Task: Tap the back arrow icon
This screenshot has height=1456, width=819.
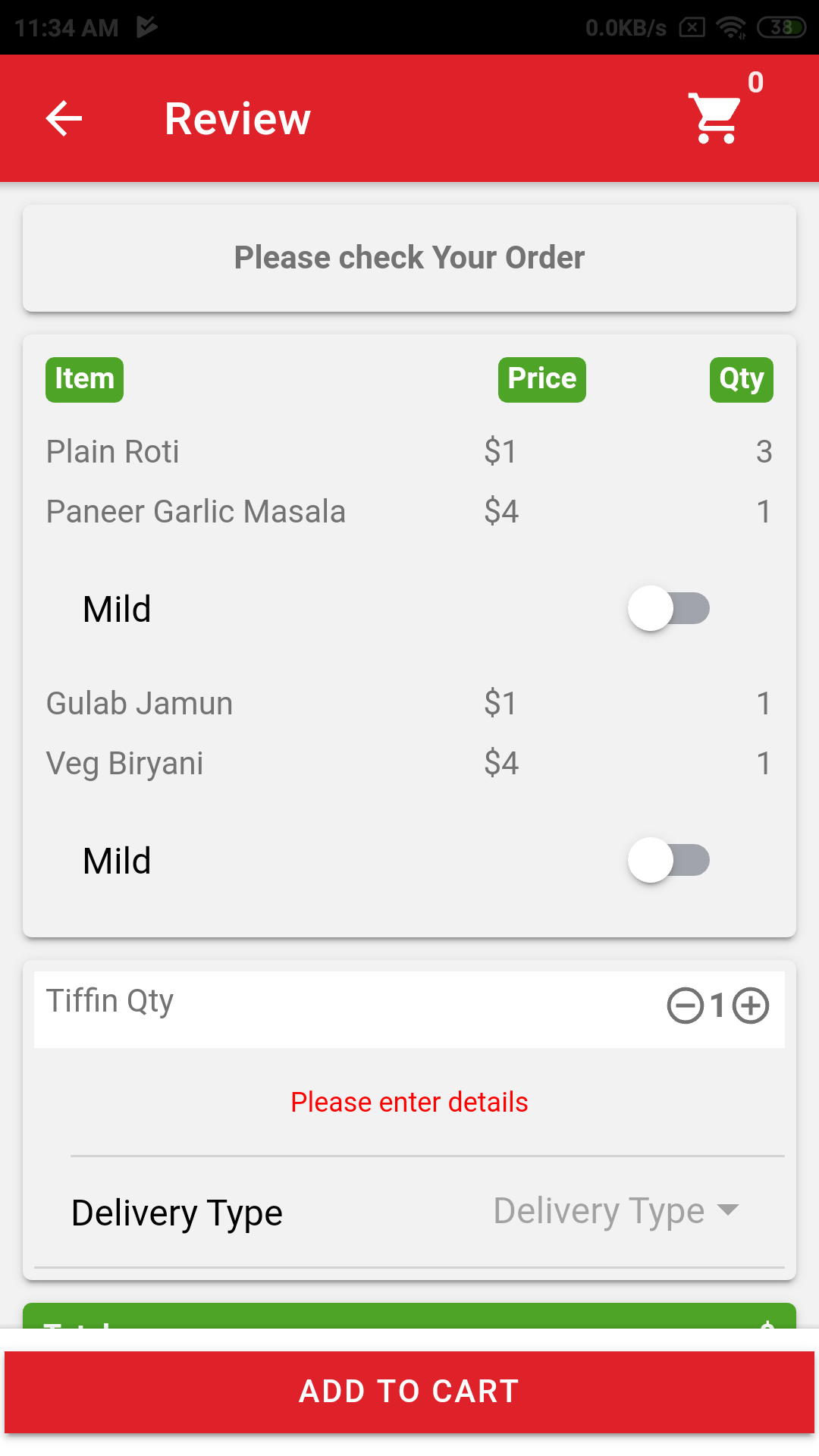Action: (64, 118)
